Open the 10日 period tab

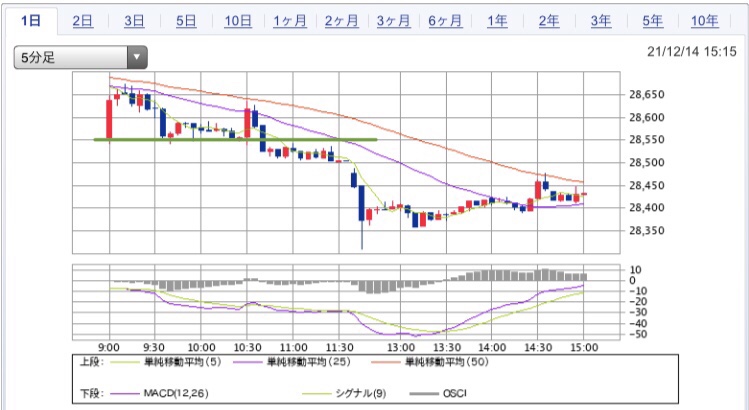[x=238, y=21]
